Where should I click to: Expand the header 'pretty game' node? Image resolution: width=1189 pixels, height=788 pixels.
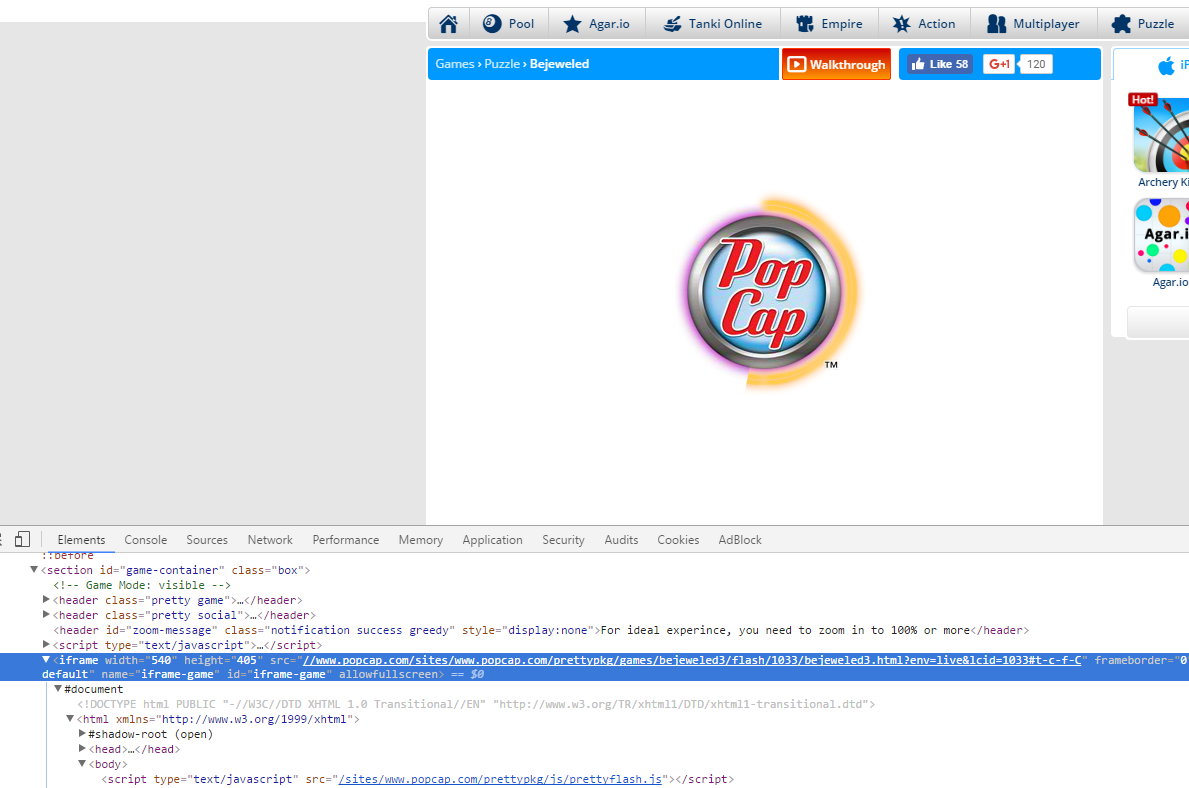click(46, 600)
